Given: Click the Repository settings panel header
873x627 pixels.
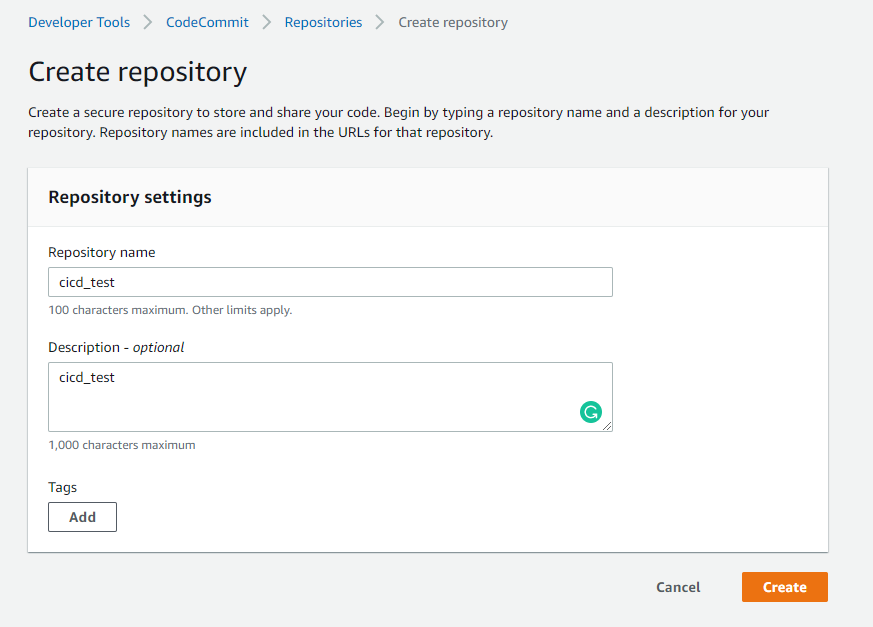Looking at the screenshot, I should coord(130,197).
